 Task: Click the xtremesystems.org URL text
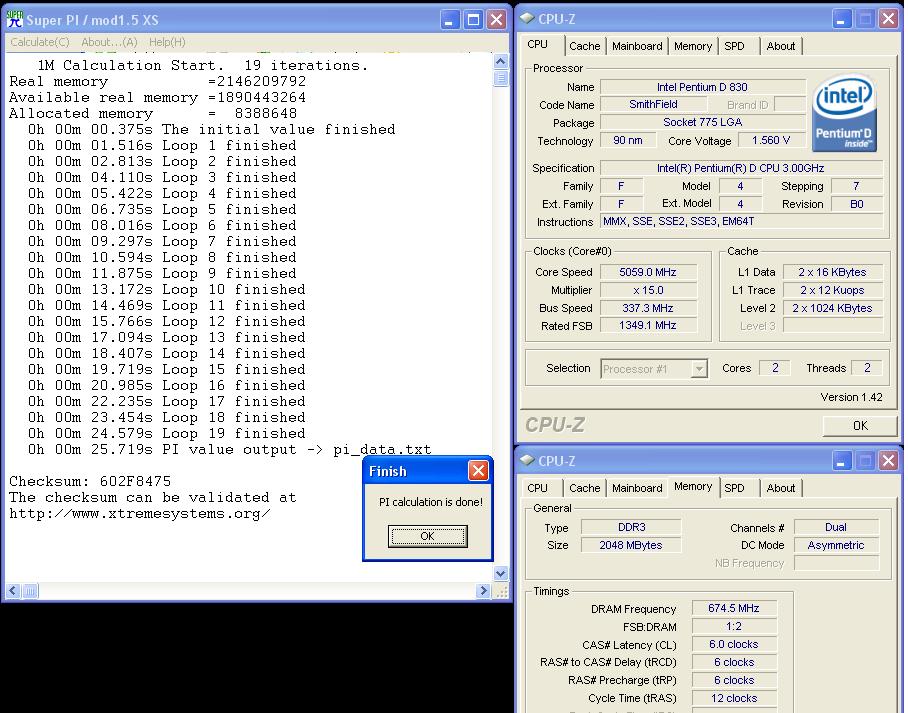tap(140, 514)
